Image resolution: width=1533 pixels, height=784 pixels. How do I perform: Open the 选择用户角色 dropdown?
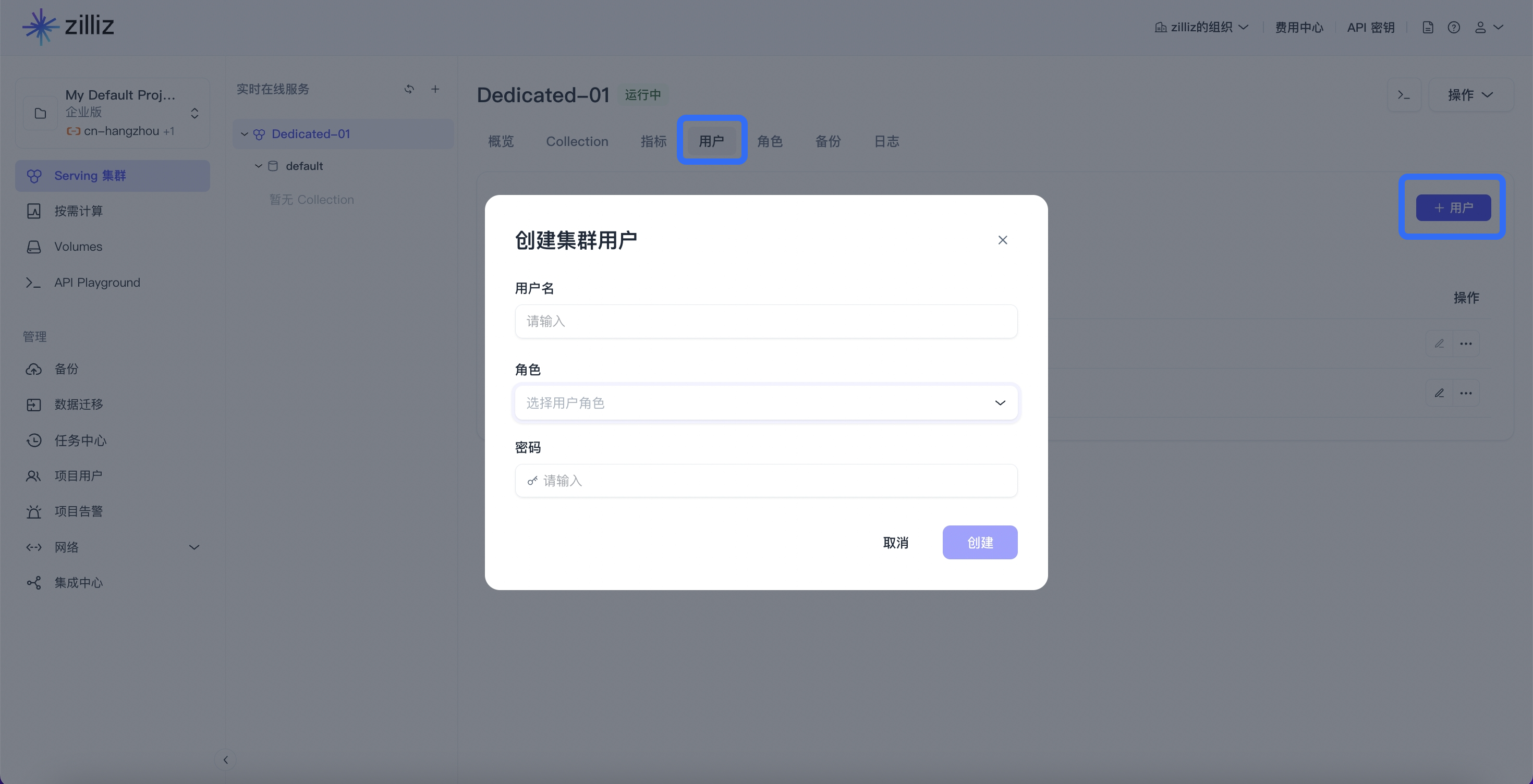pyautogui.click(x=766, y=403)
